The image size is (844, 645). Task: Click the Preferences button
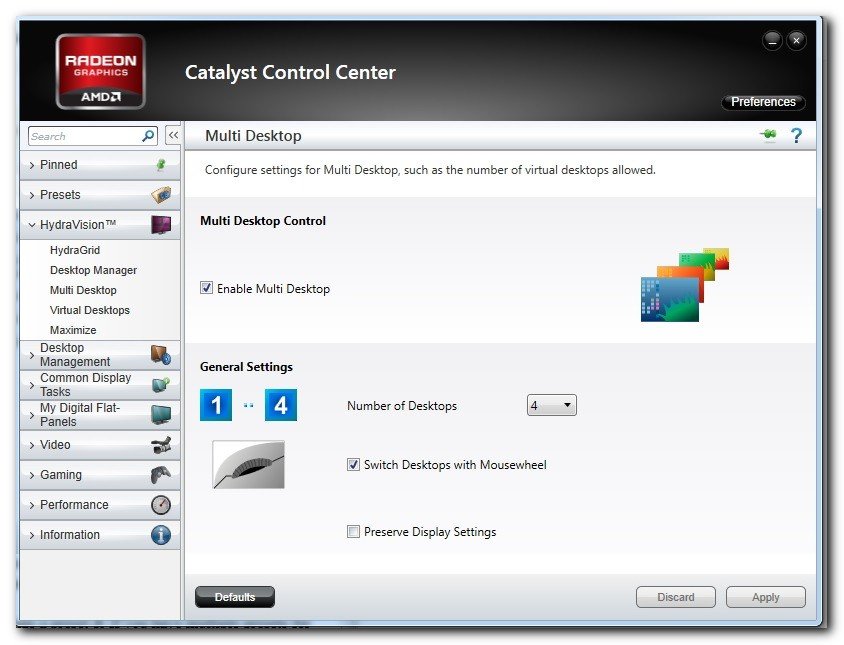tap(763, 102)
